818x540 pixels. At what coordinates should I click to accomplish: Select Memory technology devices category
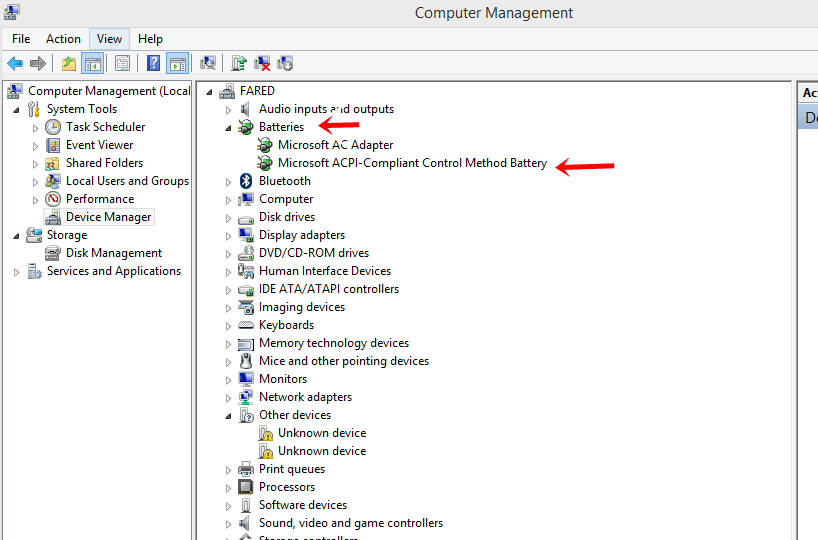[x=334, y=343]
